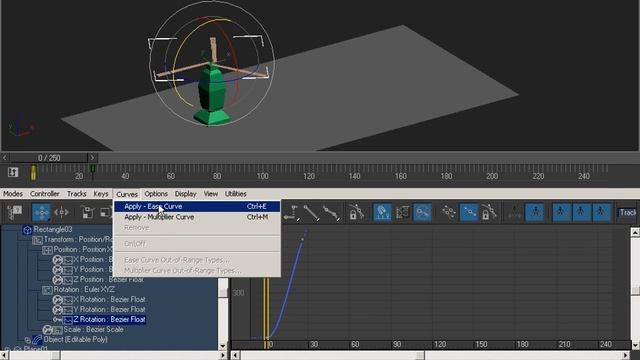Viewport: 640px width, 360px height.
Task: Click the axis tangent icon right of menu
Action: tap(291, 213)
